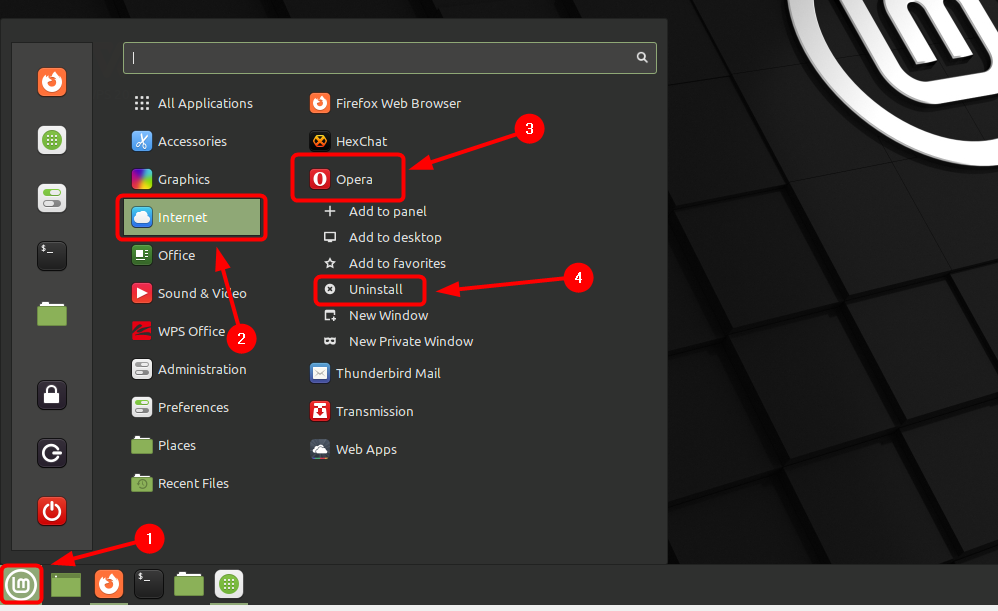Image resolution: width=998 pixels, height=611 pixels.
Task: Open Files manager from the bottom panel
Action: 189,584
